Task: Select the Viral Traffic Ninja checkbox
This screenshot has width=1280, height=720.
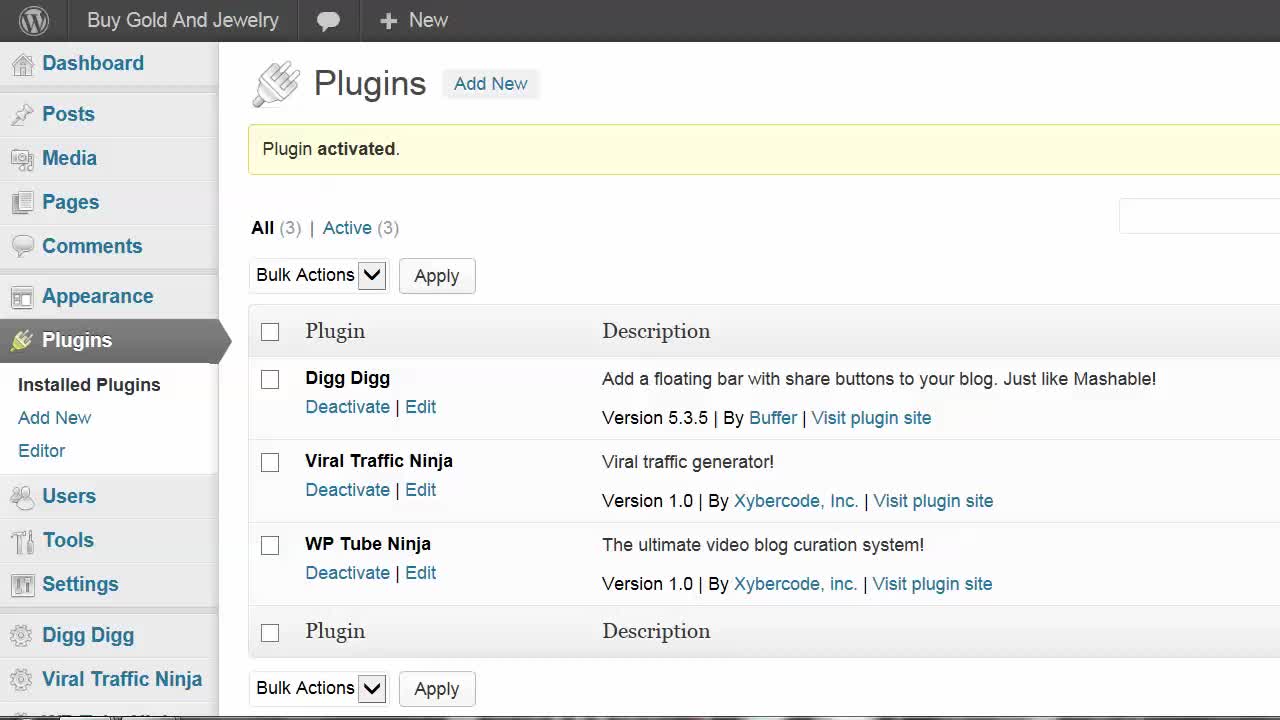Action: click(x=270, y=462)
